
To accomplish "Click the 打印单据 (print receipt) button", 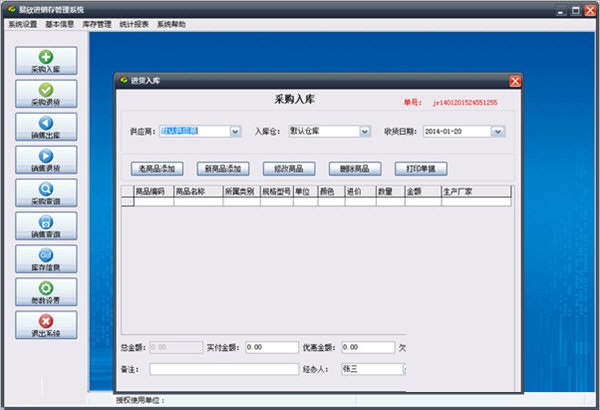I will (421, 169).
